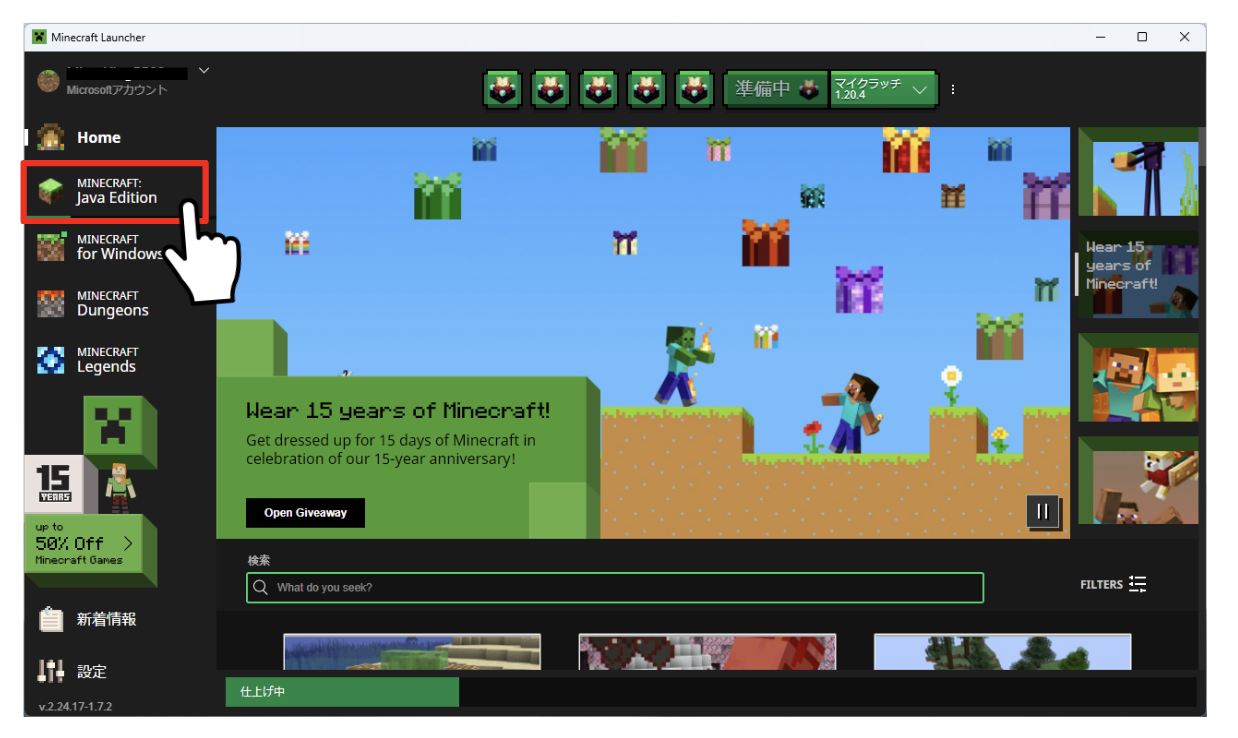Click the Wear 15 years of Minecraft! banner heading
1238x738 pixels.
[x=398, y=410]
